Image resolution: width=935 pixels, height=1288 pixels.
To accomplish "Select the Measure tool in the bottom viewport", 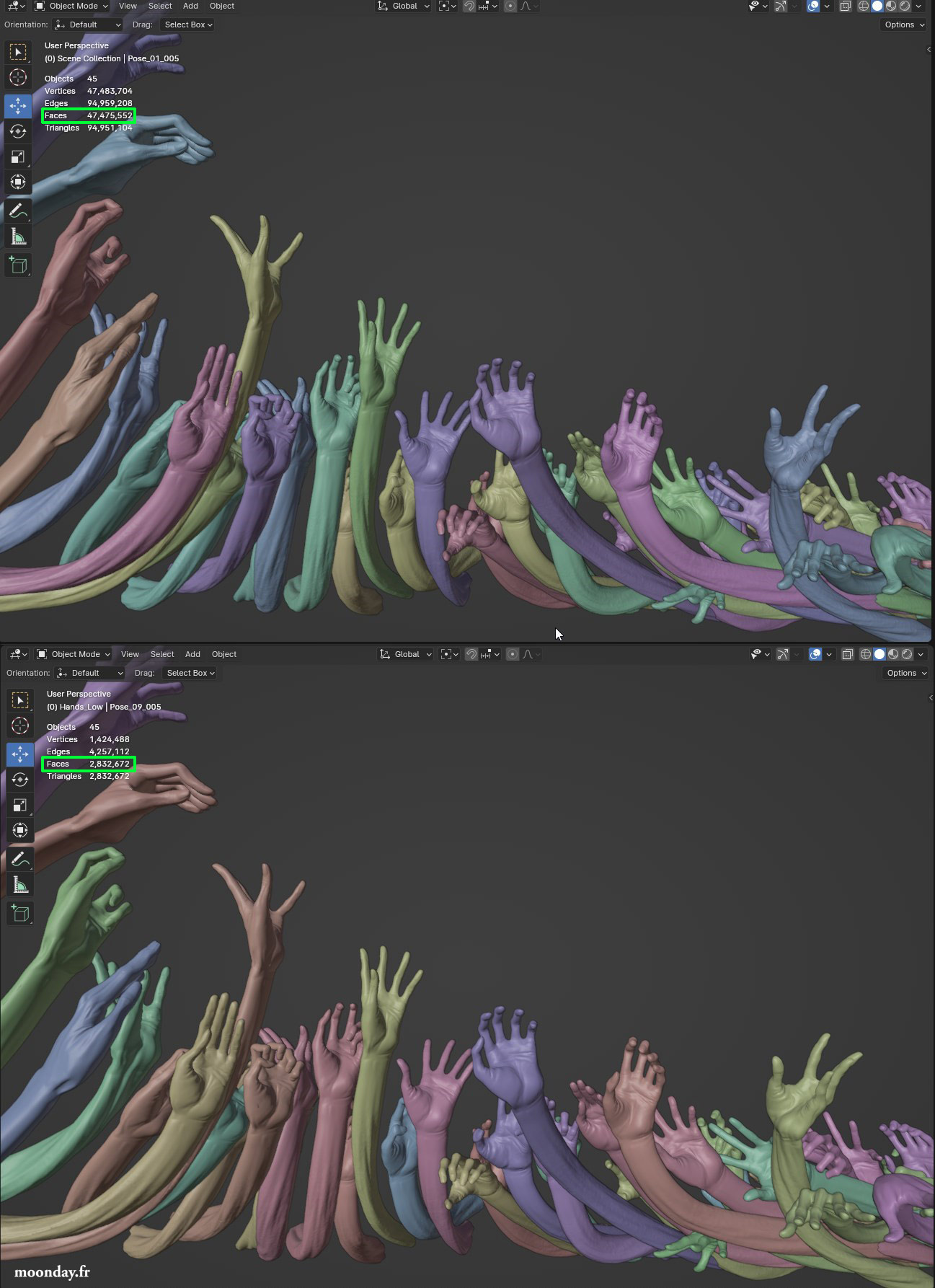I will pyautogui.click(x=20, y=884).
